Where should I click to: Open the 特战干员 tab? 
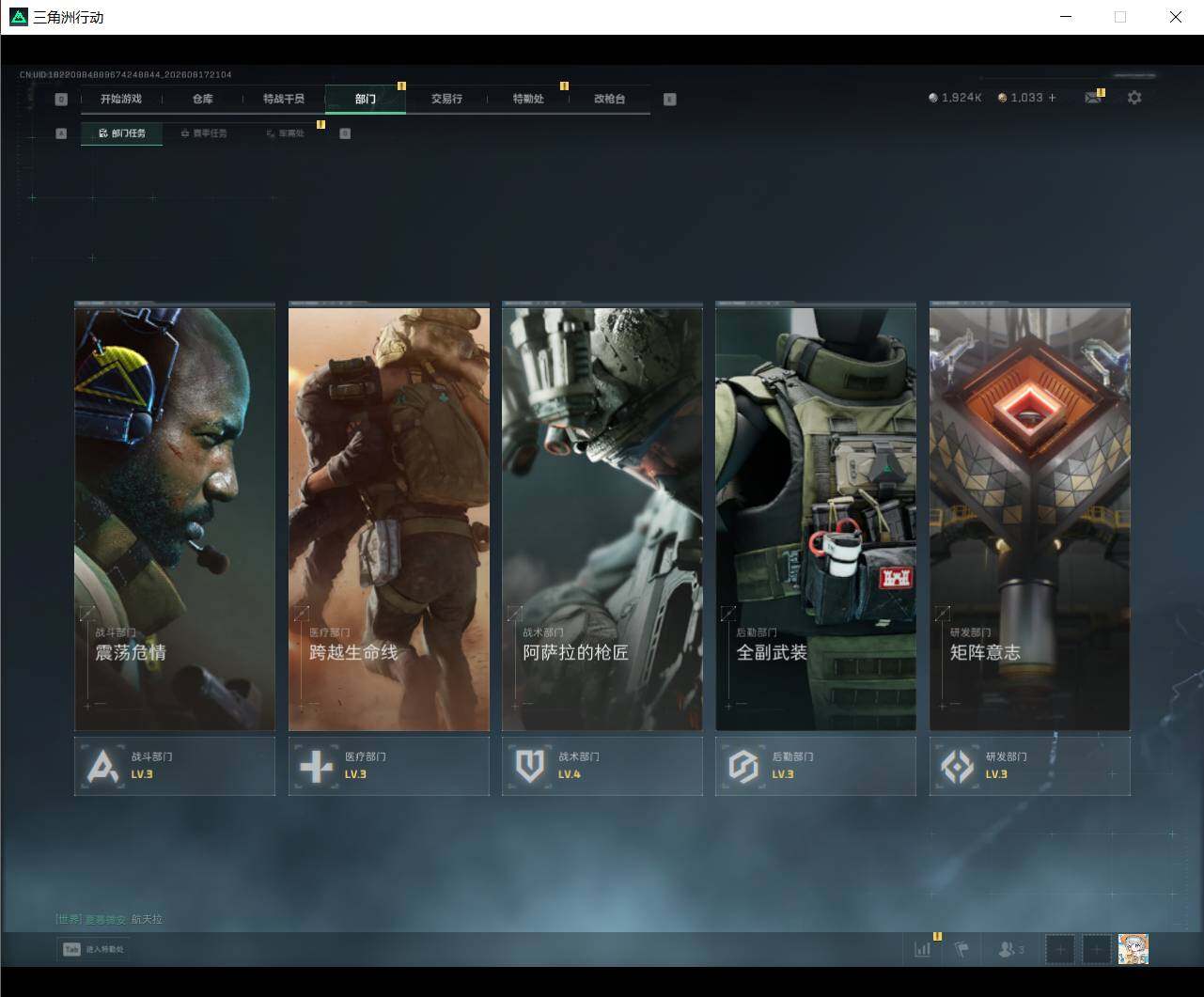coord(284,99)
